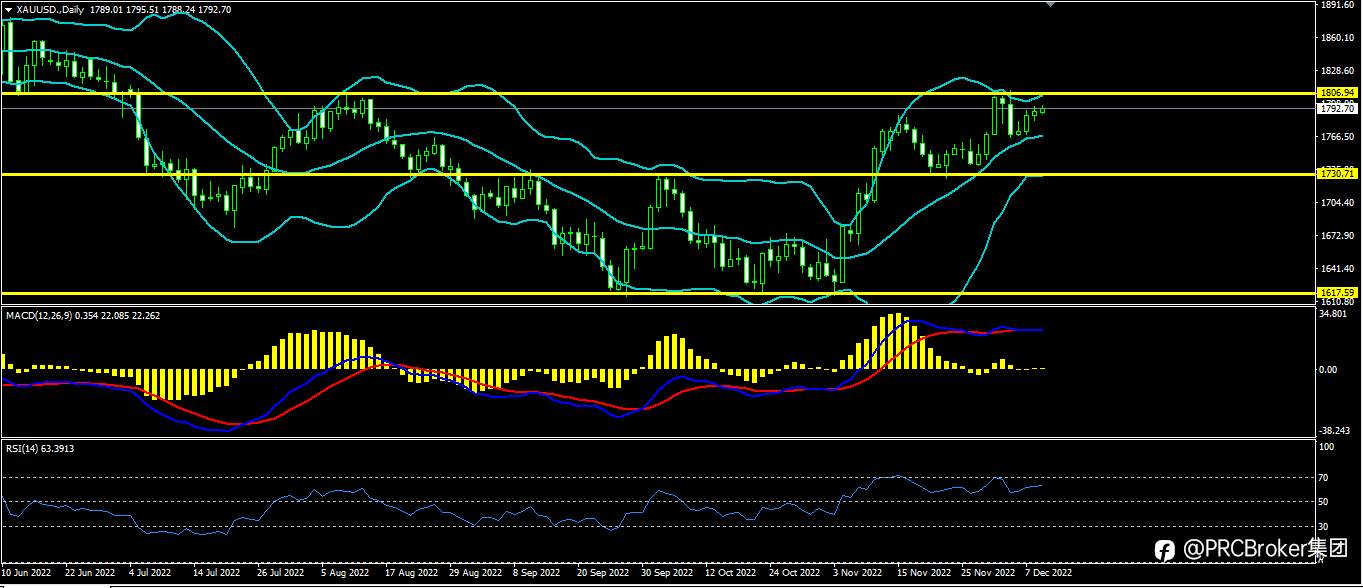
Task: Click the 1828.60 price axis label
Action: coord(1337,71)
